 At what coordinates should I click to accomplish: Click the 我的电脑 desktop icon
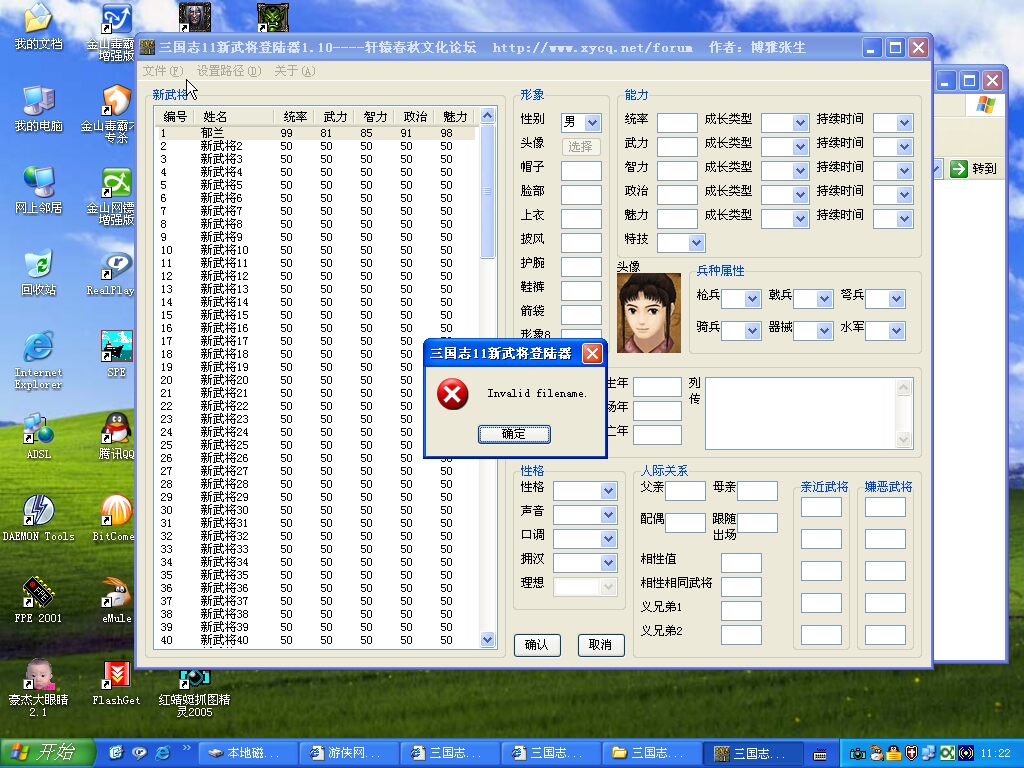click(38, 107)
